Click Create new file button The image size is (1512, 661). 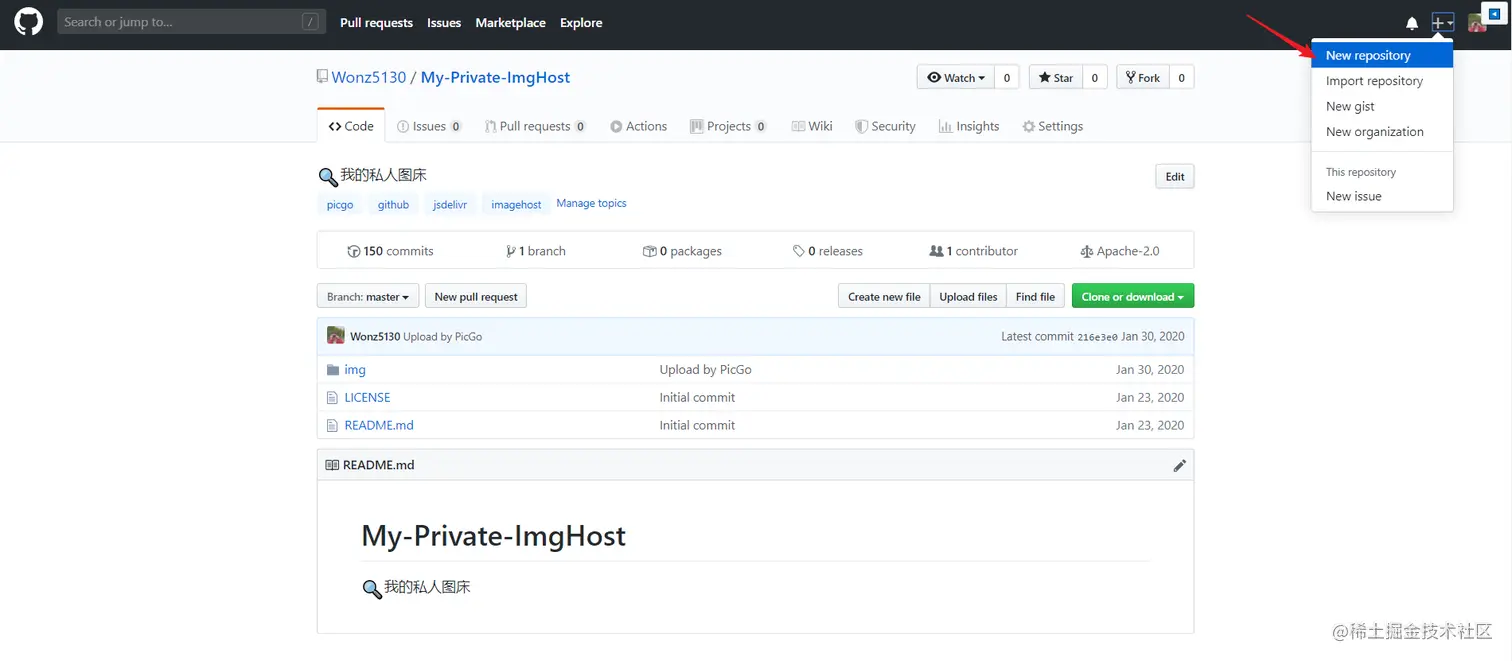pos(884,297)
